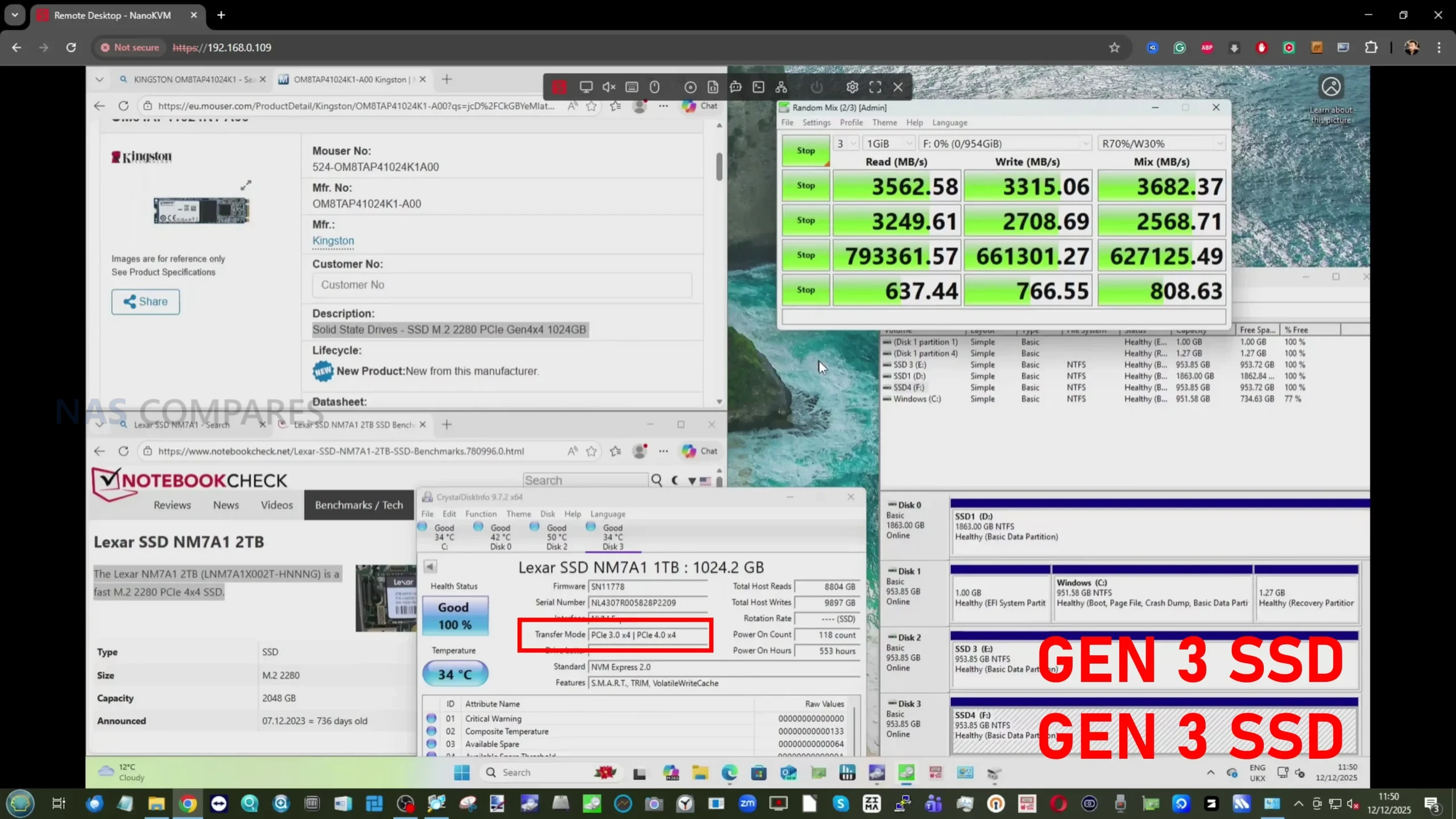Open NanoKVM screen settings monitor icon
Viewport: 1456px width, 819px height.
[x=586, y=87]
